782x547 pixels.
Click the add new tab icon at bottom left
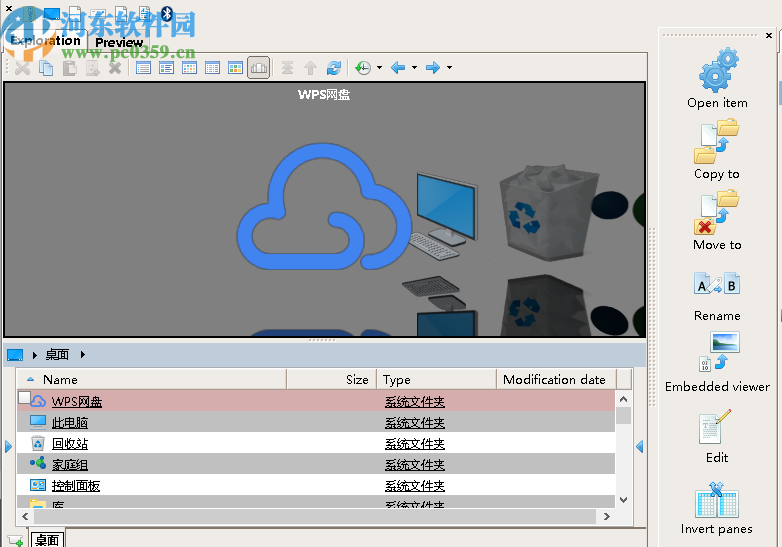coord(16,541)
